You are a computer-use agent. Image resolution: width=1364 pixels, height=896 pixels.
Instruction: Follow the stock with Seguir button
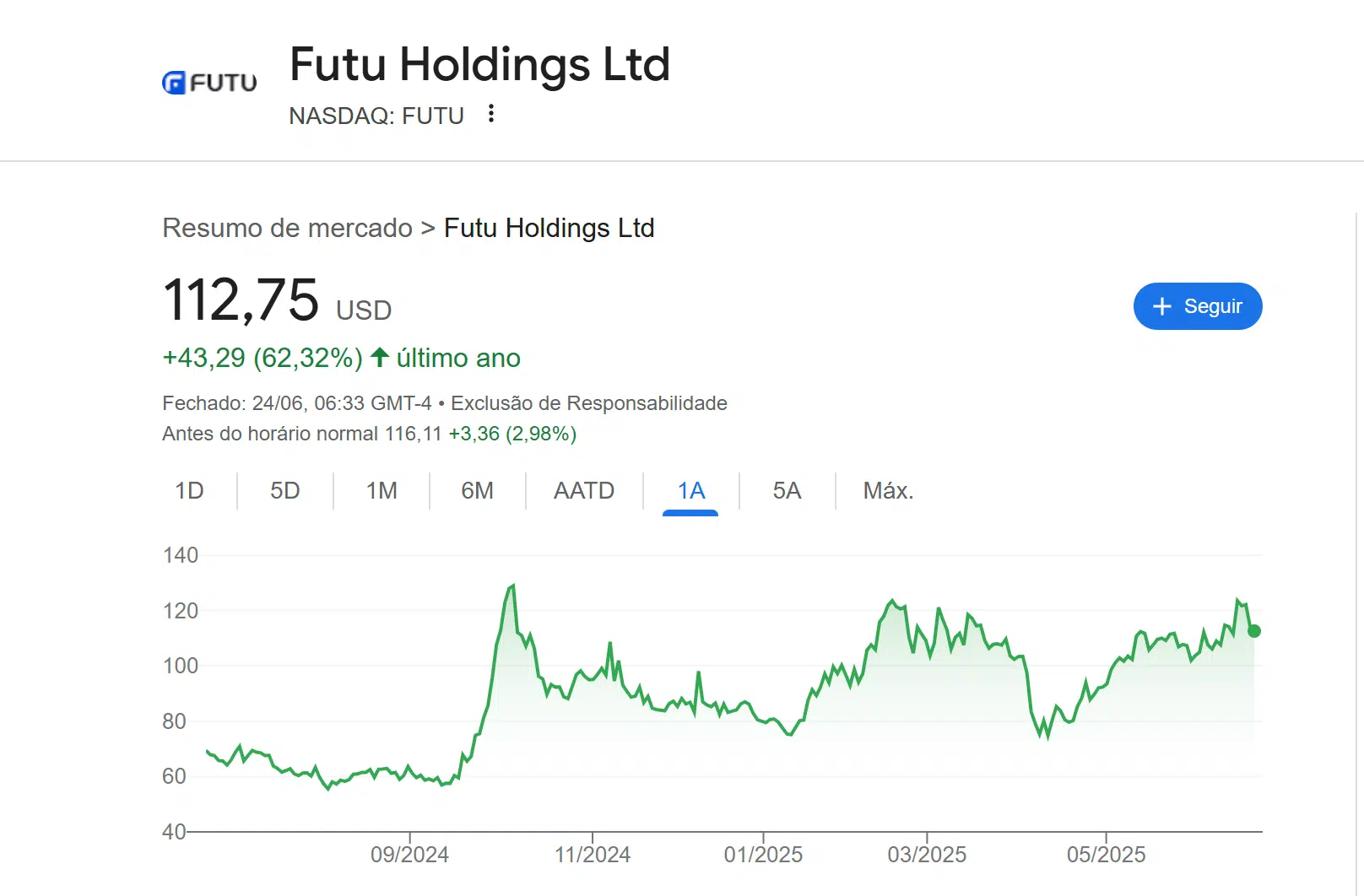1198,306
